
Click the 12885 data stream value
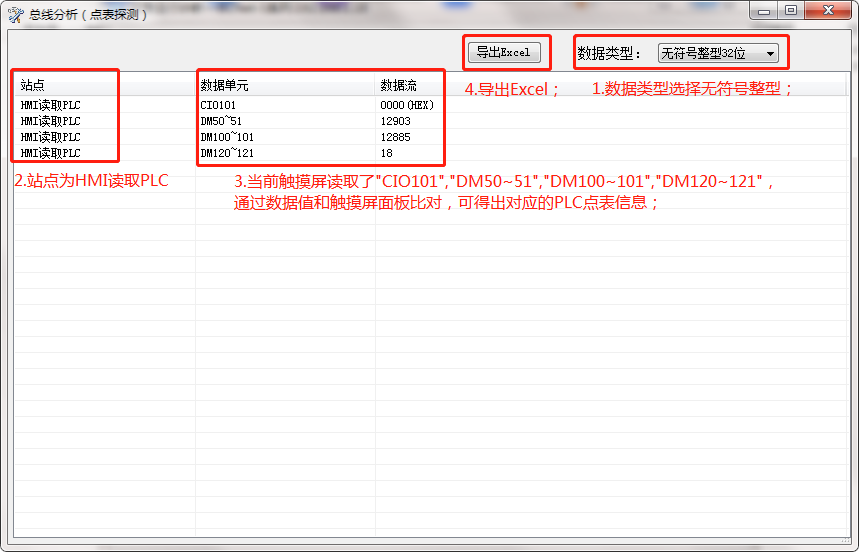pyautogui.click(x=395, y=137)
